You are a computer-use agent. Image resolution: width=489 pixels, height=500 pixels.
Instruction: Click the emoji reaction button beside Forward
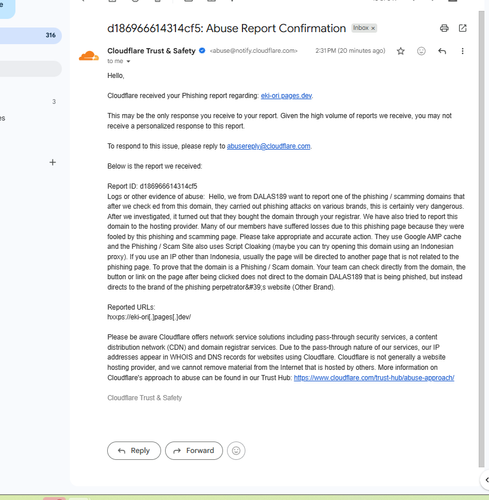(236, 451)
